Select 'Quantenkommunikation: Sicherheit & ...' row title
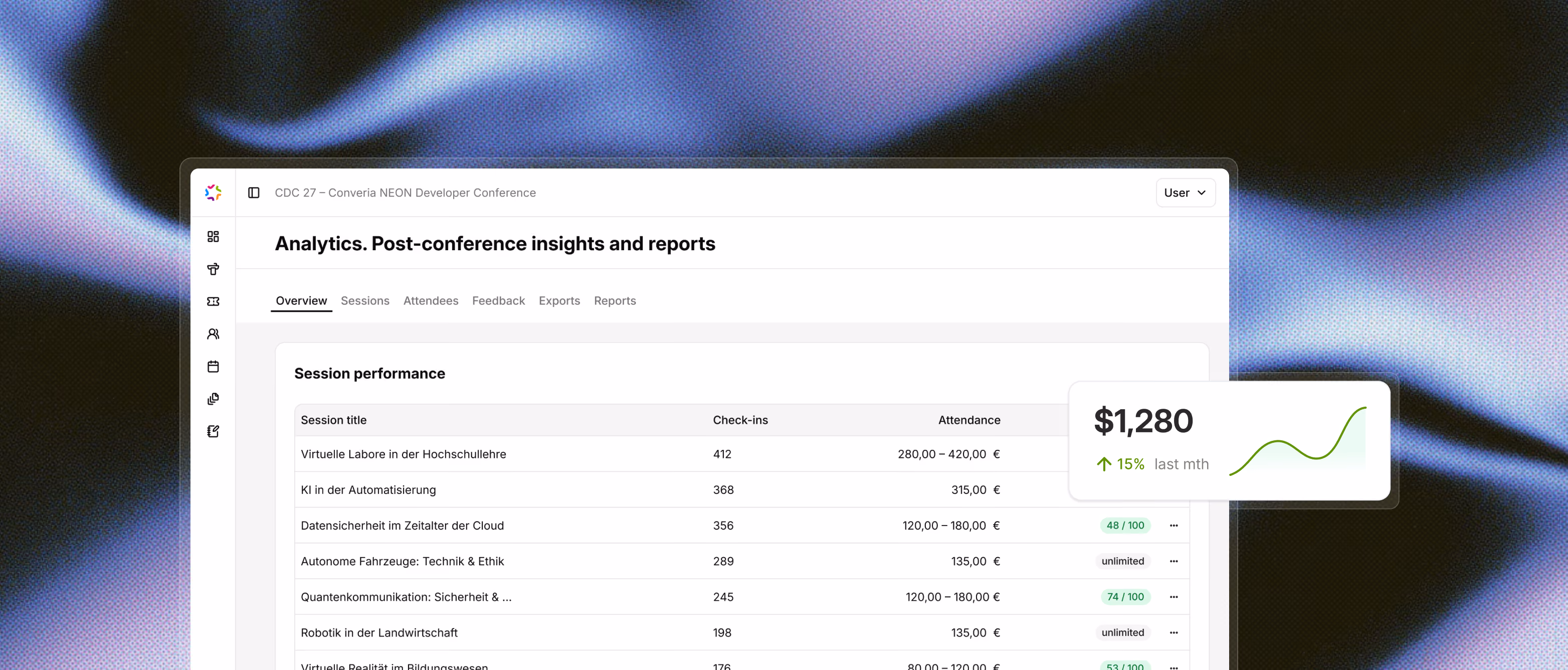This screenshot has height=670, width=1568. point(406,597)
